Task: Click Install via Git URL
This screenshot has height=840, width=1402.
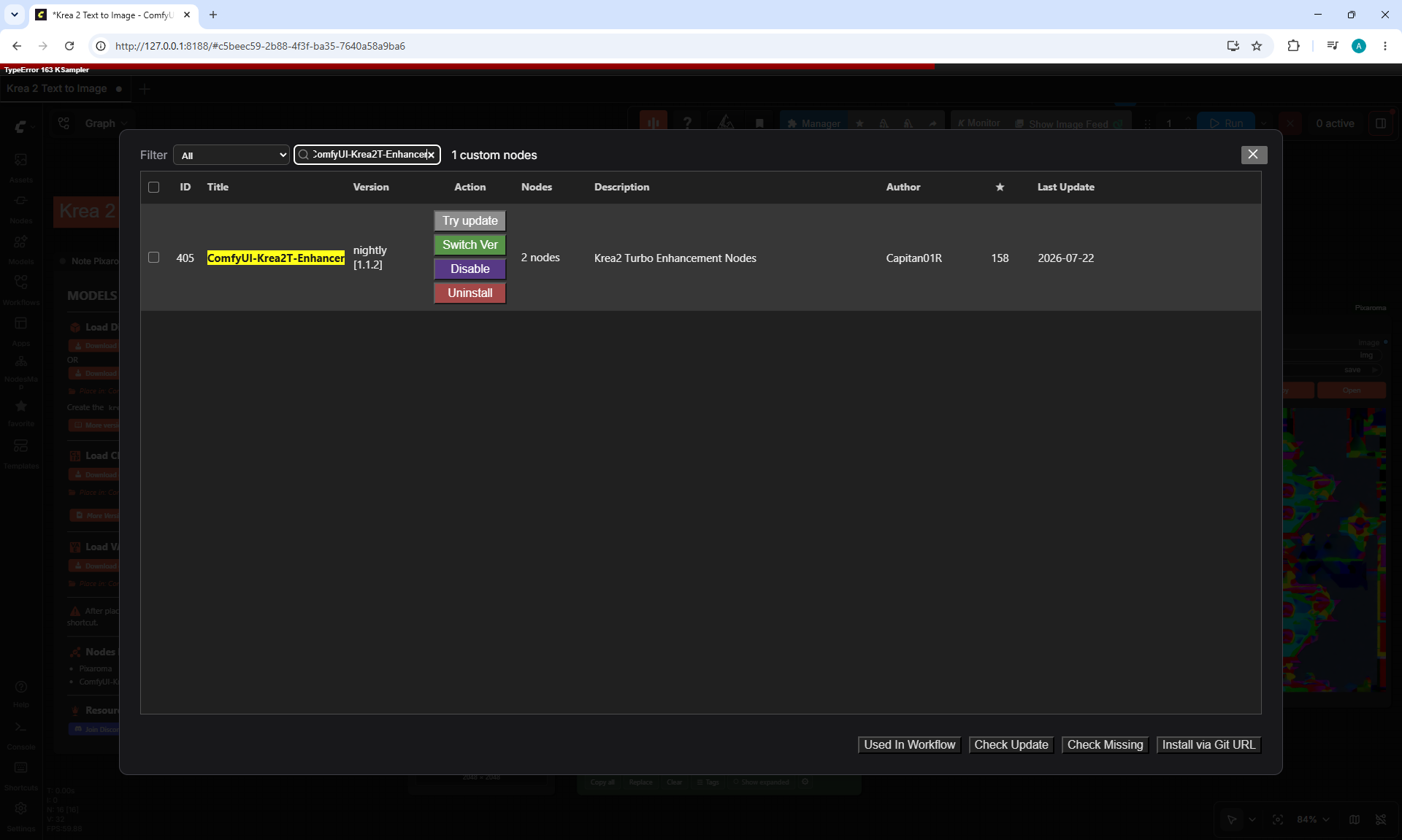Action: click(1208, 744)
